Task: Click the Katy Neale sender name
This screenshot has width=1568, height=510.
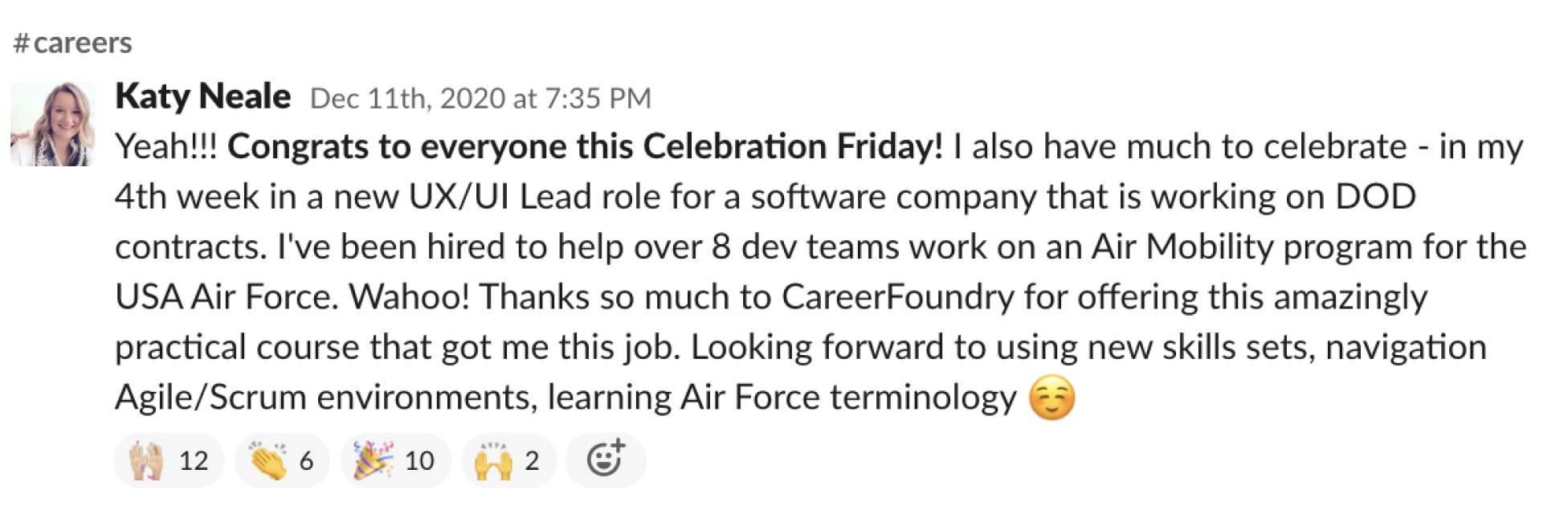Action: tap(202, 96)
